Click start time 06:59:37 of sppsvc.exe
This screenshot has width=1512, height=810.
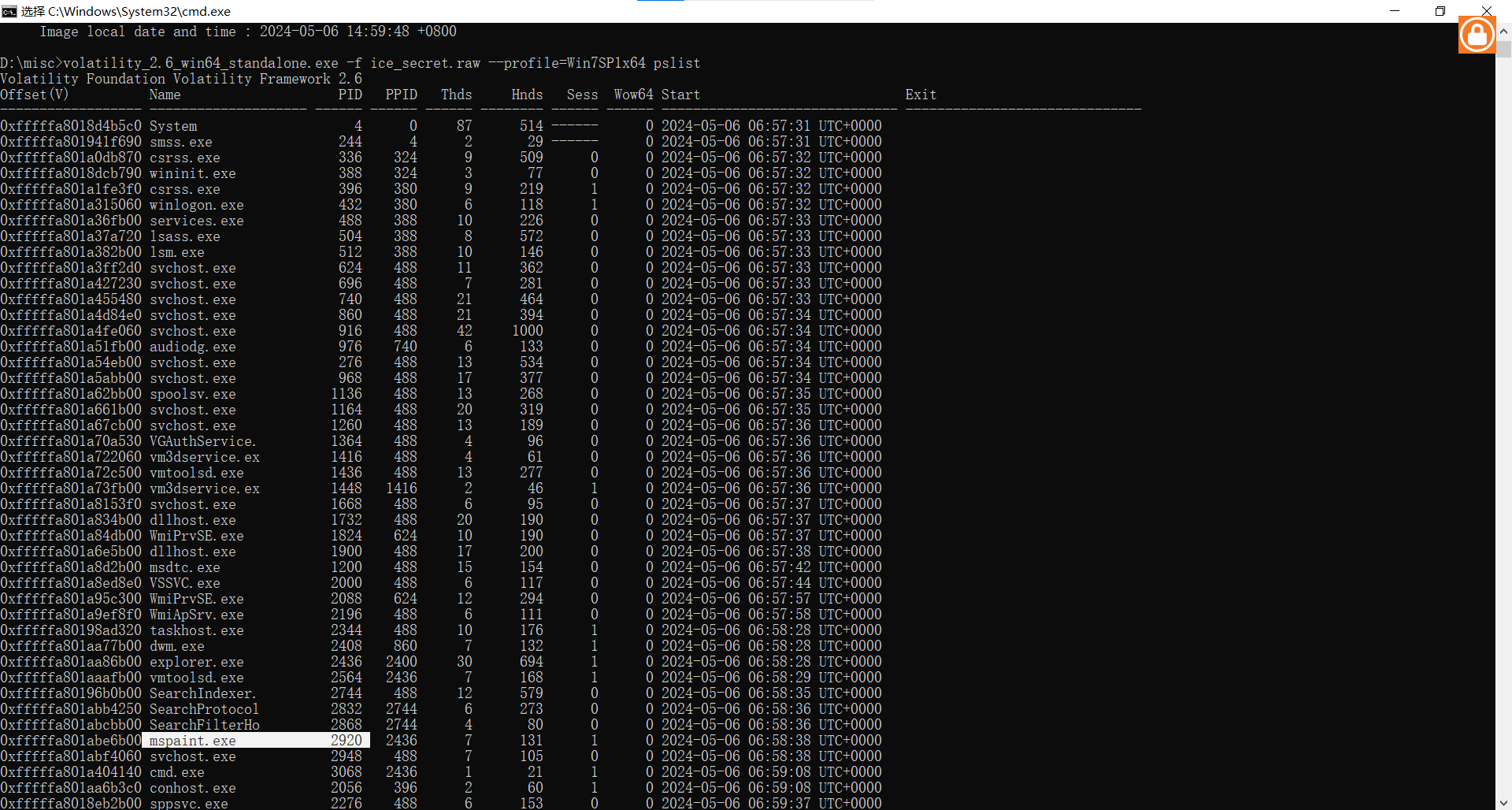tap(780, 803)
